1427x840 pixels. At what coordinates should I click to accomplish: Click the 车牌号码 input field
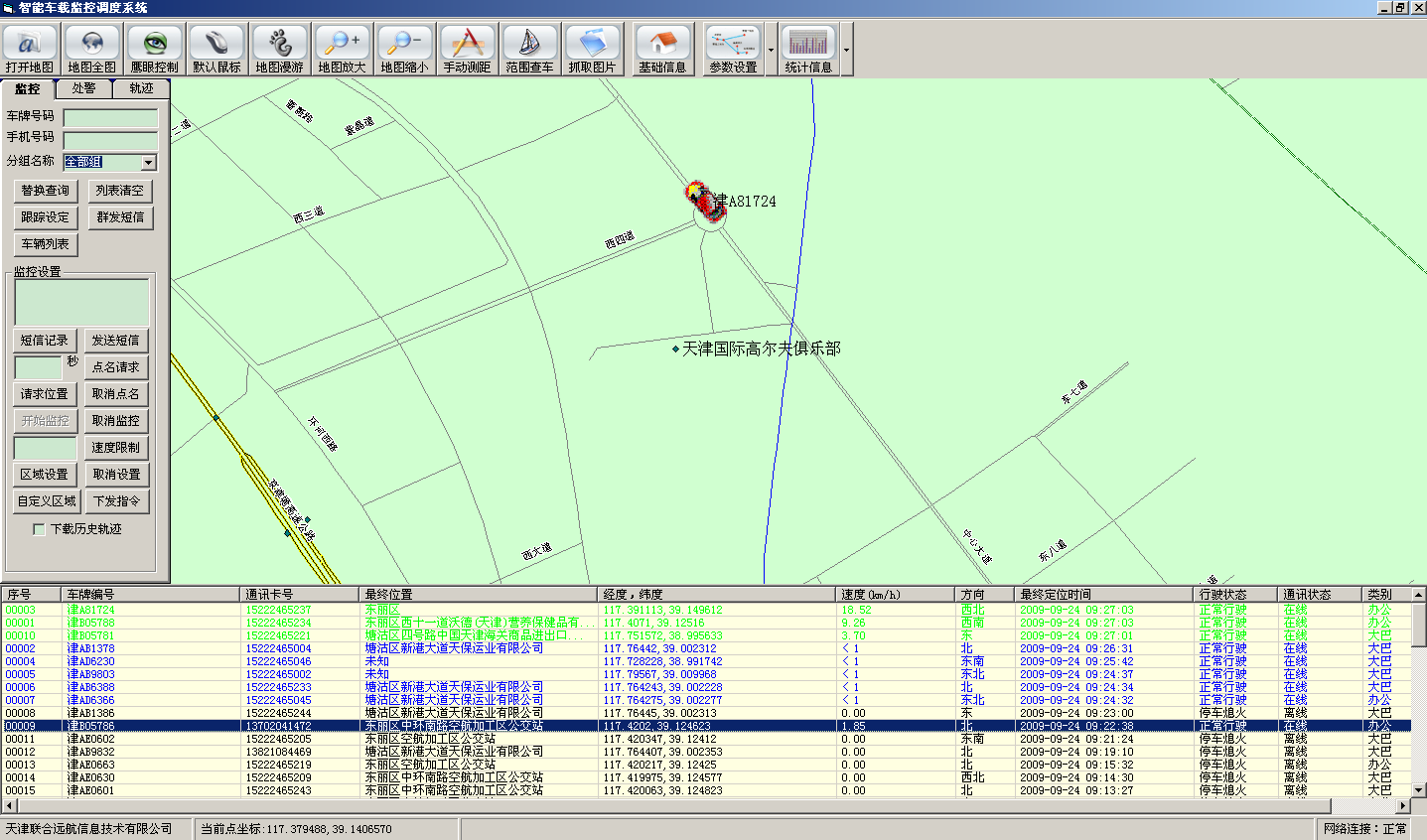[110, 118]
